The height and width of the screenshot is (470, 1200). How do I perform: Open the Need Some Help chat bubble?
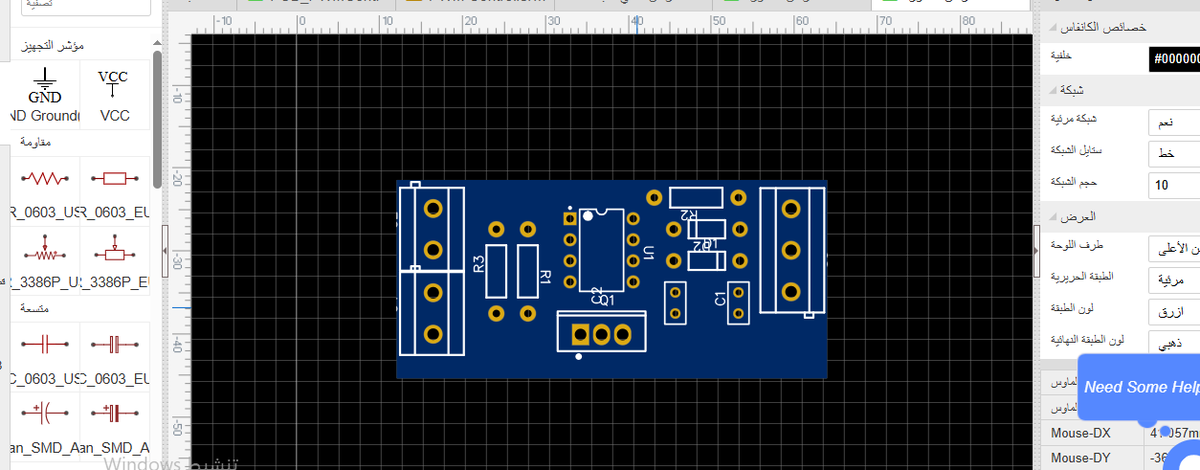point(1140,387)
